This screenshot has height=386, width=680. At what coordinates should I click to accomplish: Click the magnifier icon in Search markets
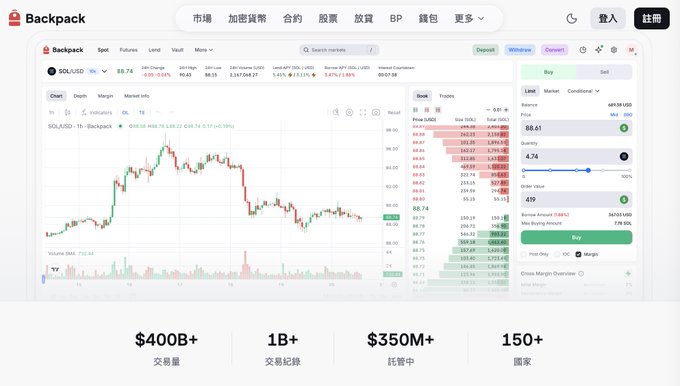(306, 50)
